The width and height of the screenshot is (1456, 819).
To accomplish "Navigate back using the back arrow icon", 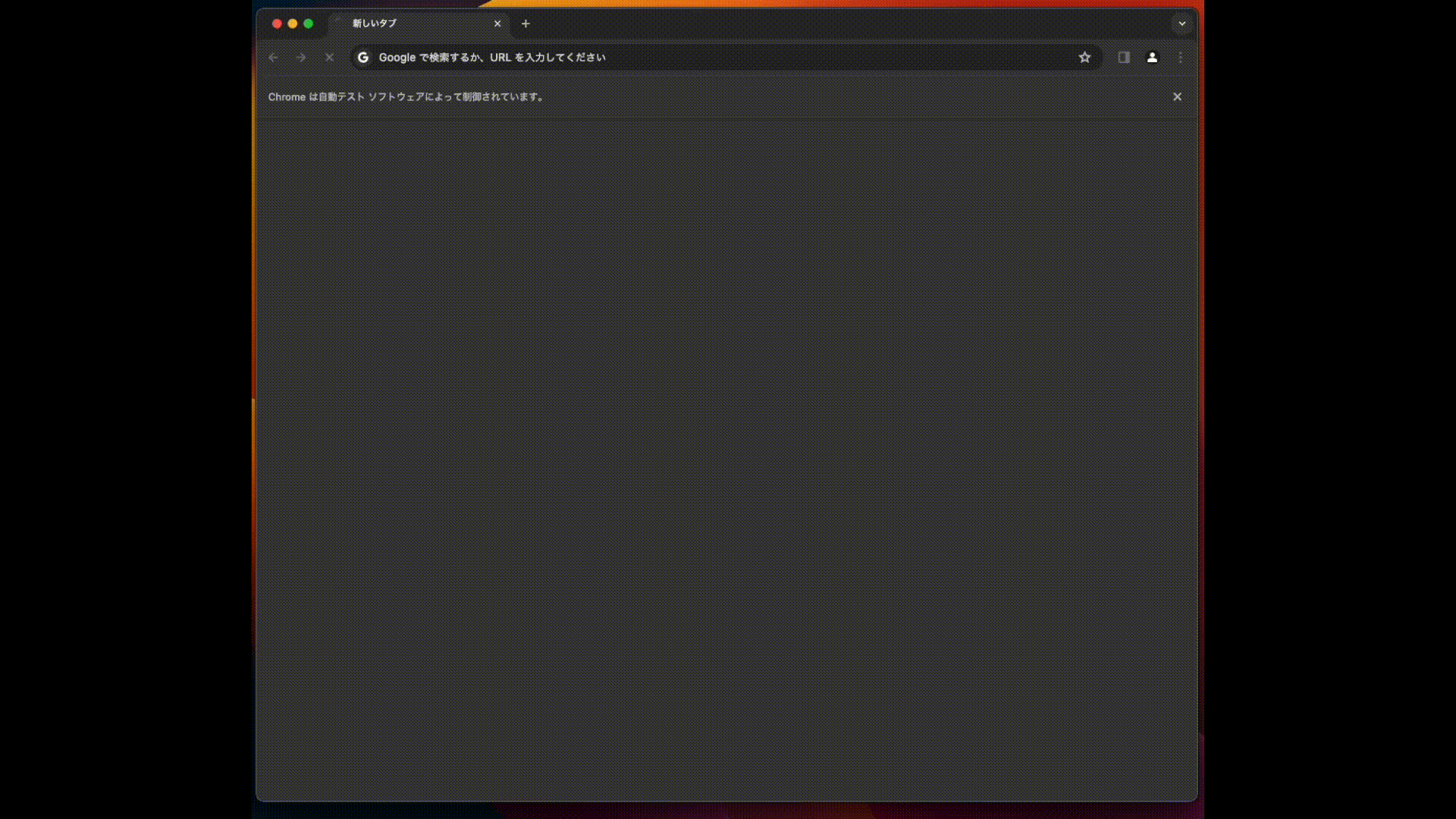I will [274, 58].
